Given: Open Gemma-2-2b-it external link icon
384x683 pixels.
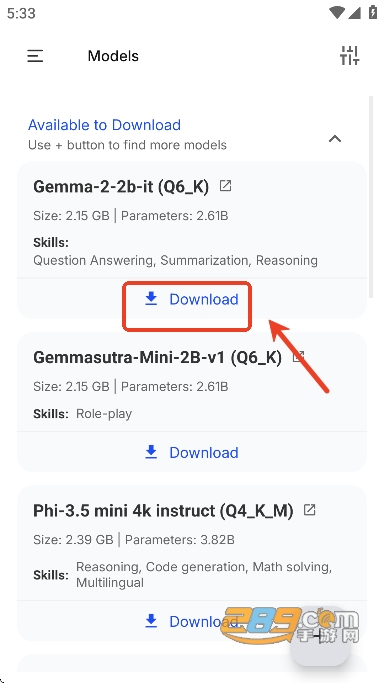Looking at the screenshot, I should click(225, 186).
